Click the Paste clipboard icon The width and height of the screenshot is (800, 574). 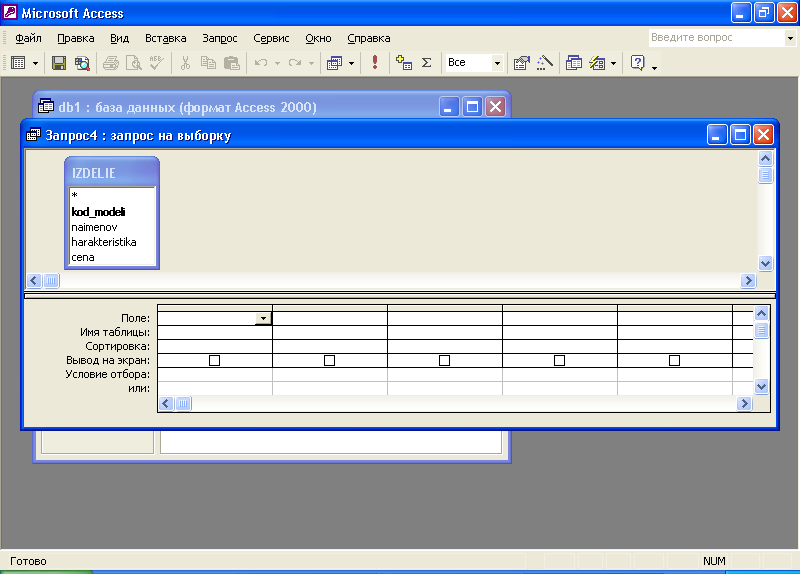coord(232,63)
